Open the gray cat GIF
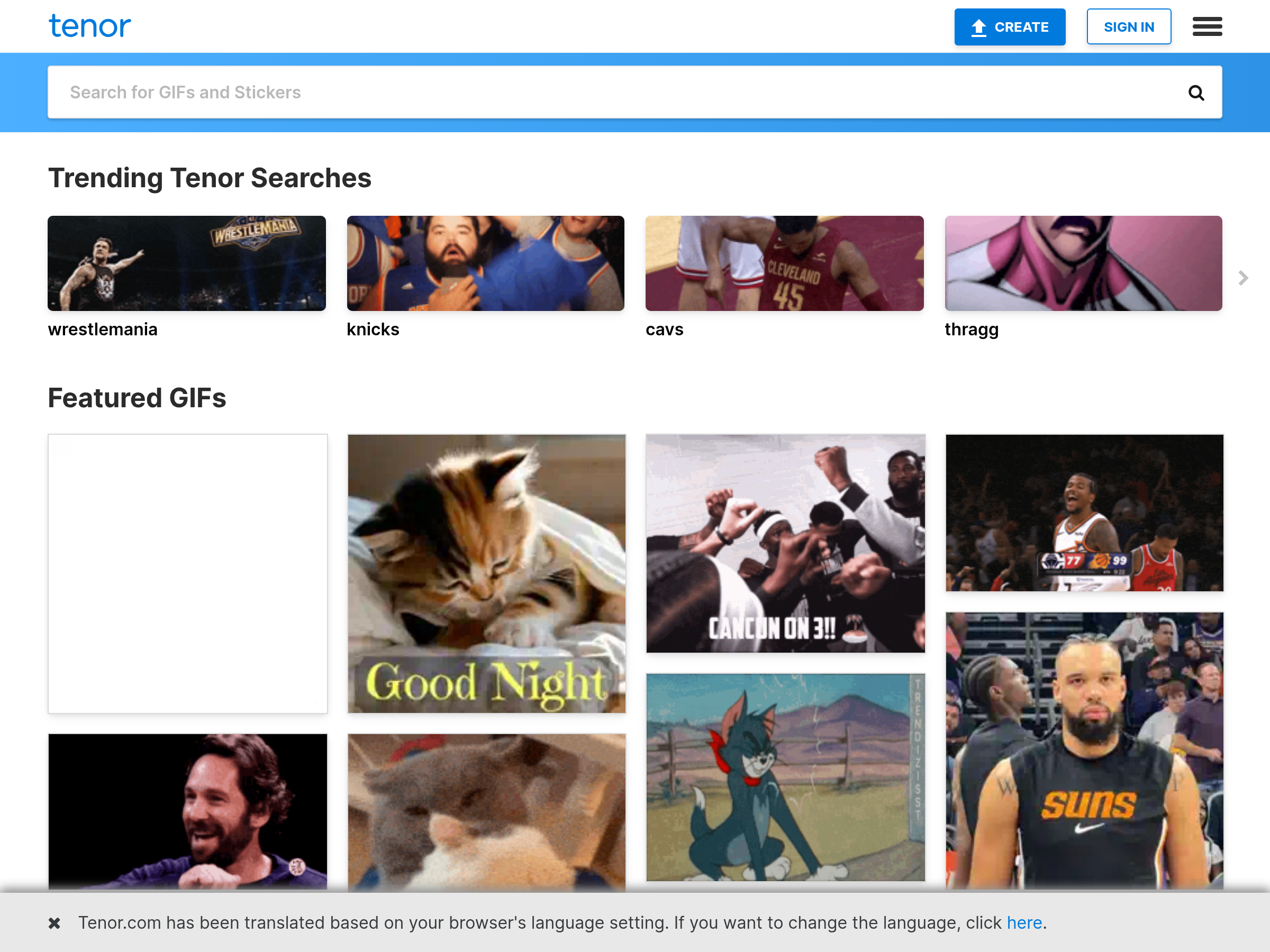 click(x=486, y=812)
